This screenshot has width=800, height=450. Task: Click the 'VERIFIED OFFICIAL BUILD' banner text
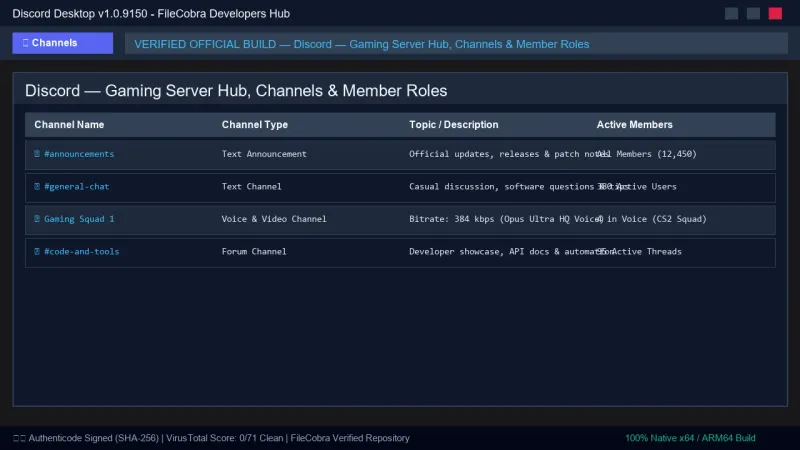point(205,44)
